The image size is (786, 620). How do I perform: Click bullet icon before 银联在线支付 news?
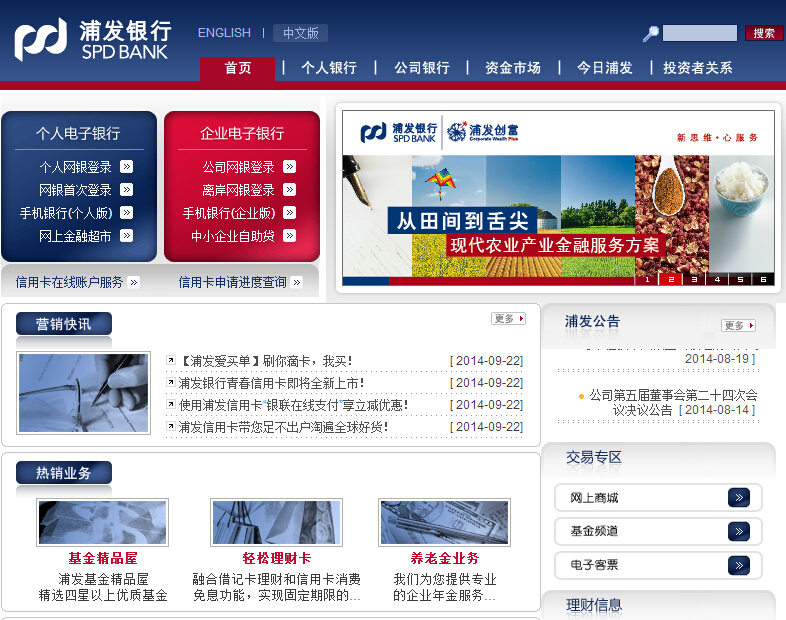[171, 404]
